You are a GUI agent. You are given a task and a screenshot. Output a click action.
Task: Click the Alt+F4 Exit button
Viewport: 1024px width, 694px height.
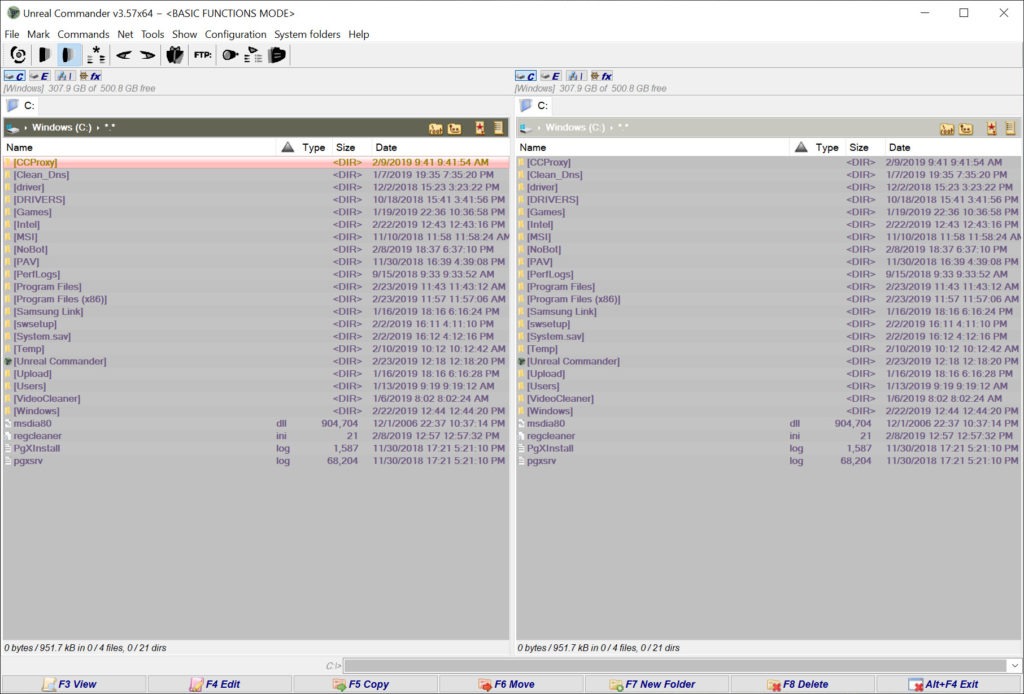tap(949, 684)
